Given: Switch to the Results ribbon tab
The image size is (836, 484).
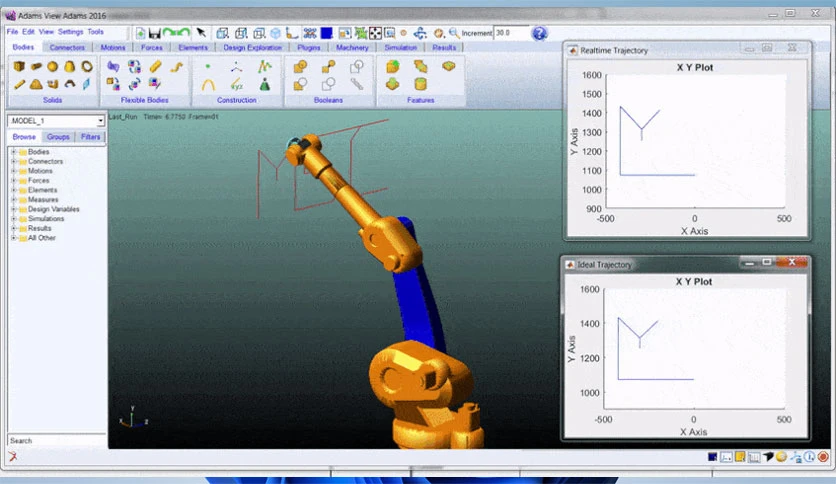Looking at the screenshot, I should [x=444, y=47].
